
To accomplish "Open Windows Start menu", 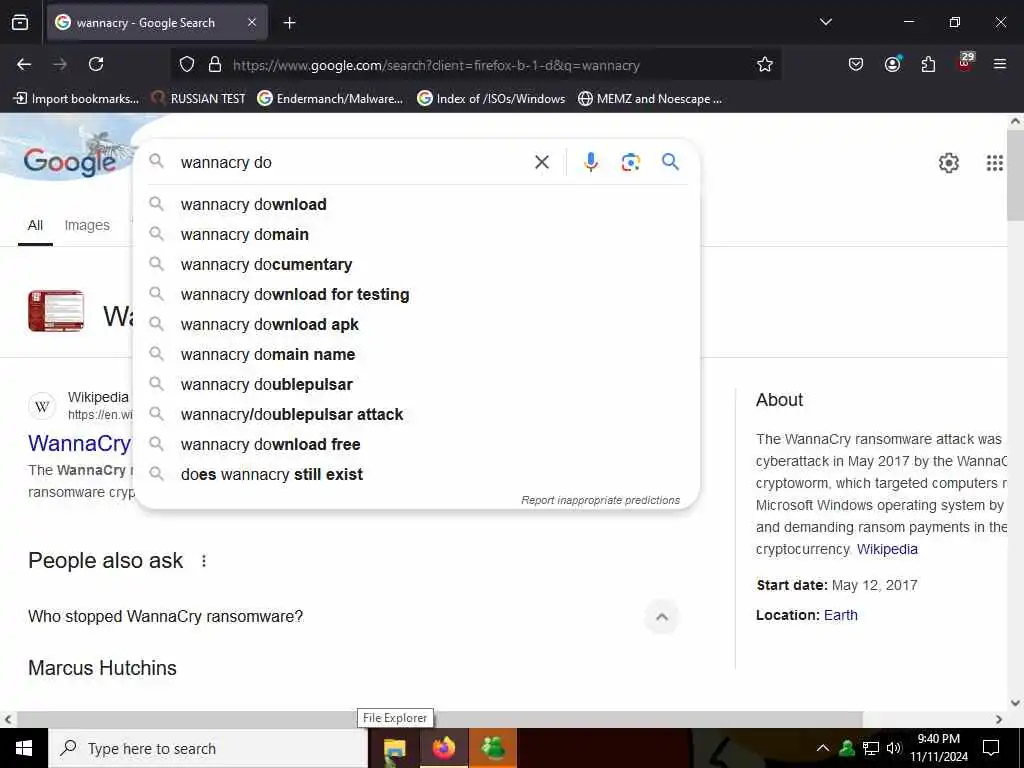I will (24, 748).
